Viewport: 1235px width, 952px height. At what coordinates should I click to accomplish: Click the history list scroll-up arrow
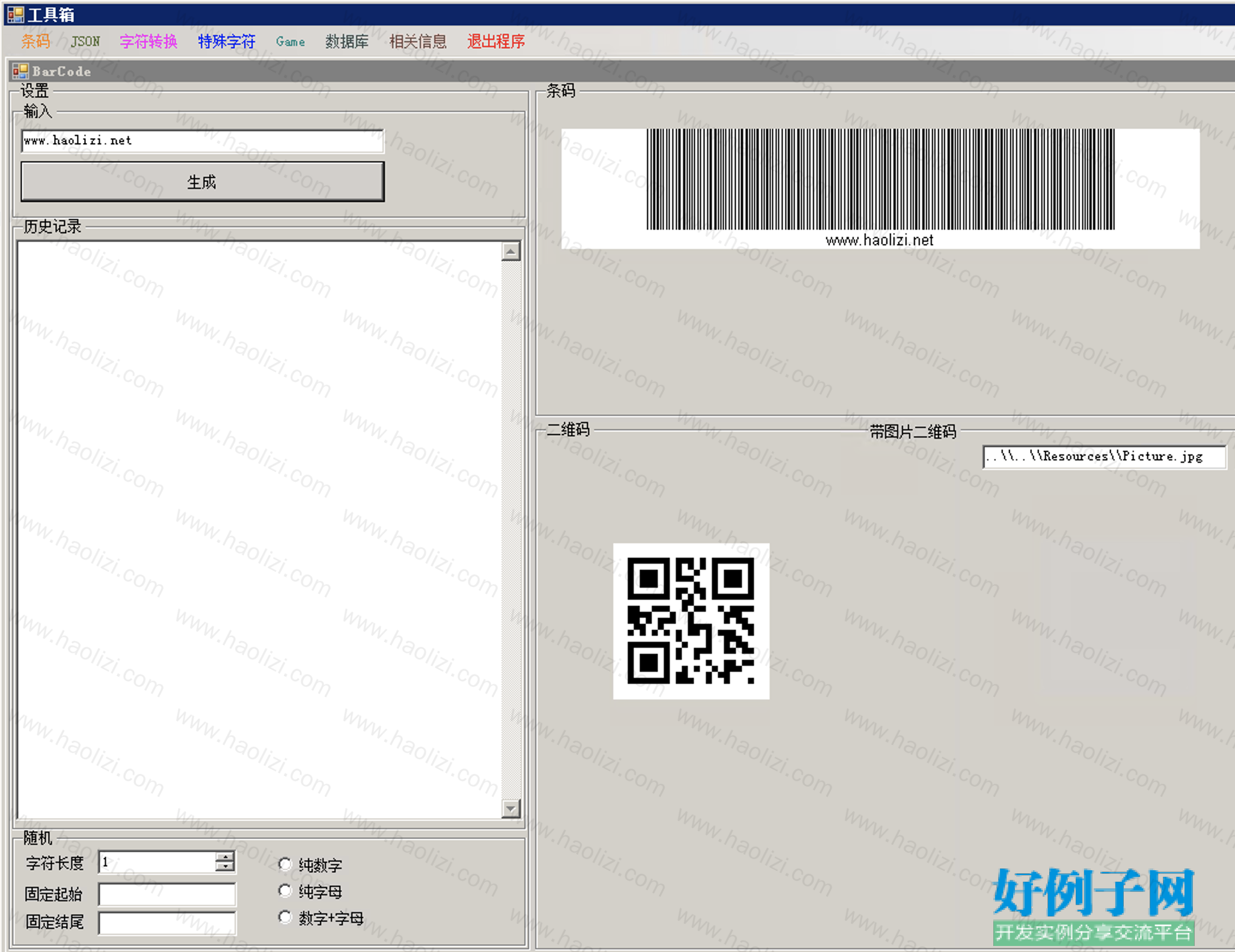pos(510,251)
